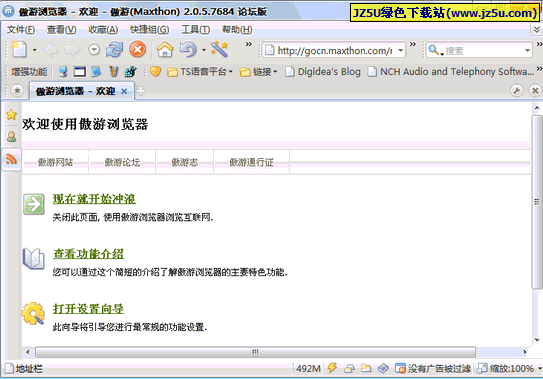Select the 傲游浏览器 - 欢迎 tab
543x379 pixels.
[75, 91]
